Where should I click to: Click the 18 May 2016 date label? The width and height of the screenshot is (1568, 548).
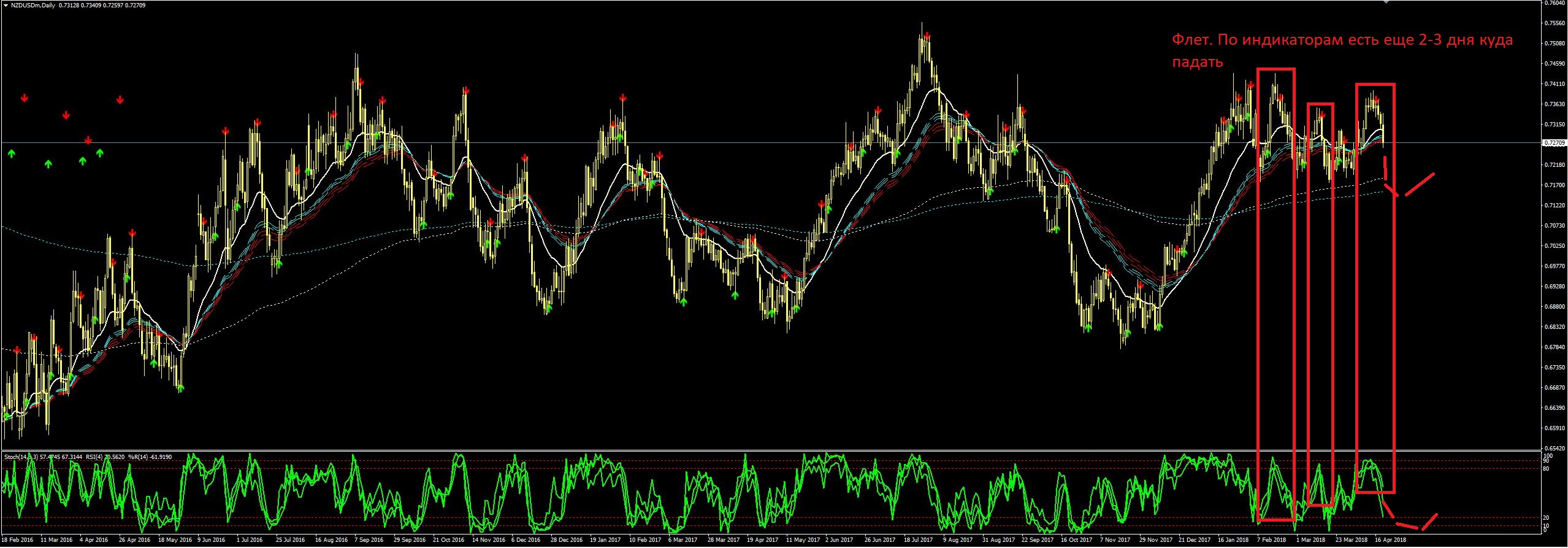tap(175, 541)
